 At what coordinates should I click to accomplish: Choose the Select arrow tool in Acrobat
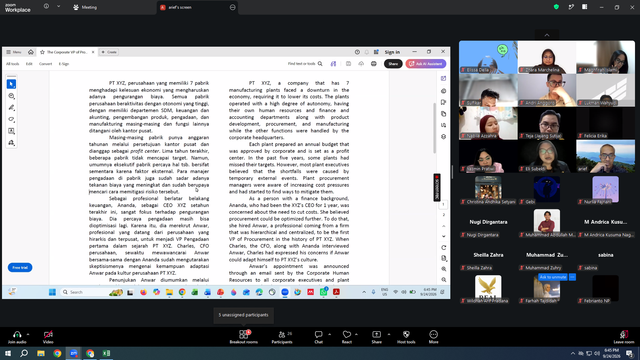11,84
